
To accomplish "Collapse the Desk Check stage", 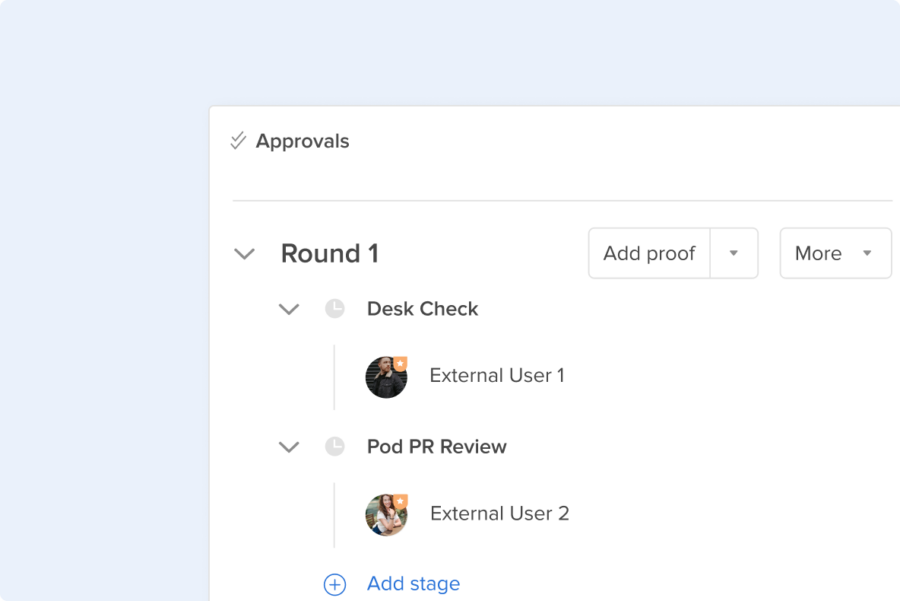I will [x=289, y=309].
